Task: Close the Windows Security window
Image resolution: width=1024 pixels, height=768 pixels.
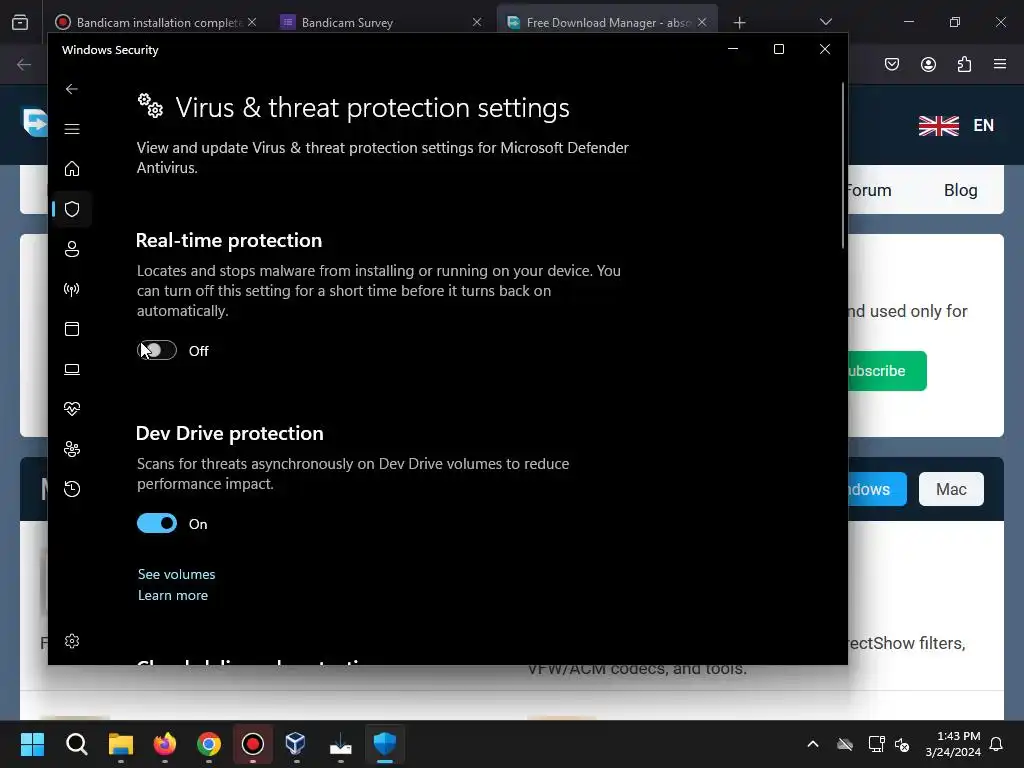Action: [x=825, y=49]
